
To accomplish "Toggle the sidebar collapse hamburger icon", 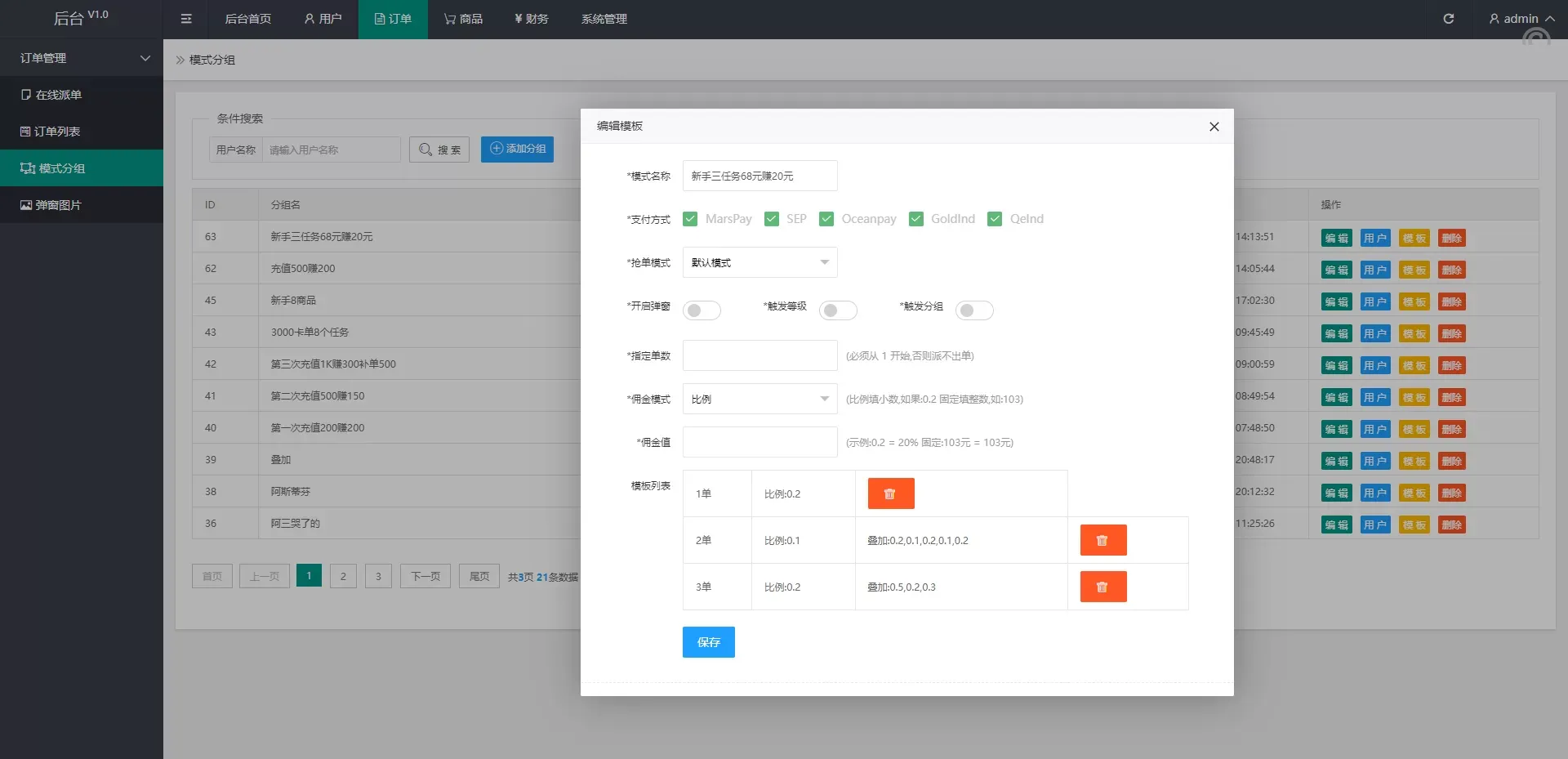I will 186,19.
